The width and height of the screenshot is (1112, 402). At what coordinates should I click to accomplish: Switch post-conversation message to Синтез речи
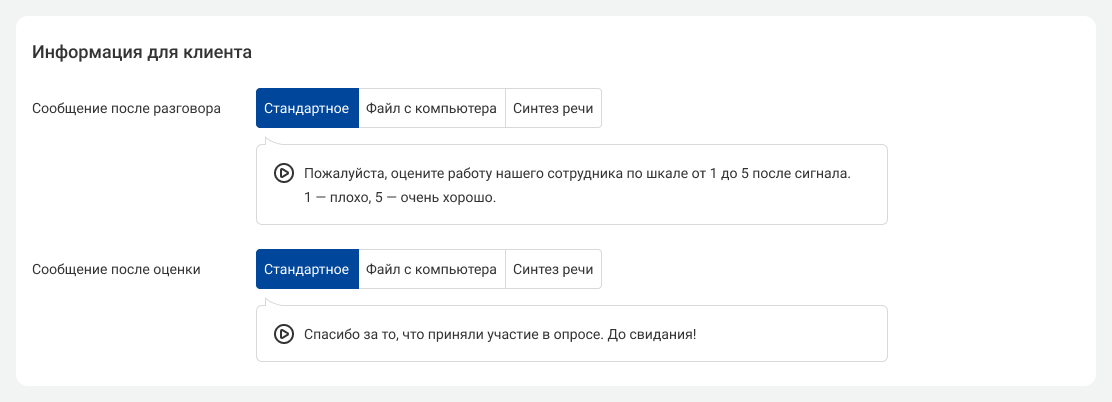point(553,108)
